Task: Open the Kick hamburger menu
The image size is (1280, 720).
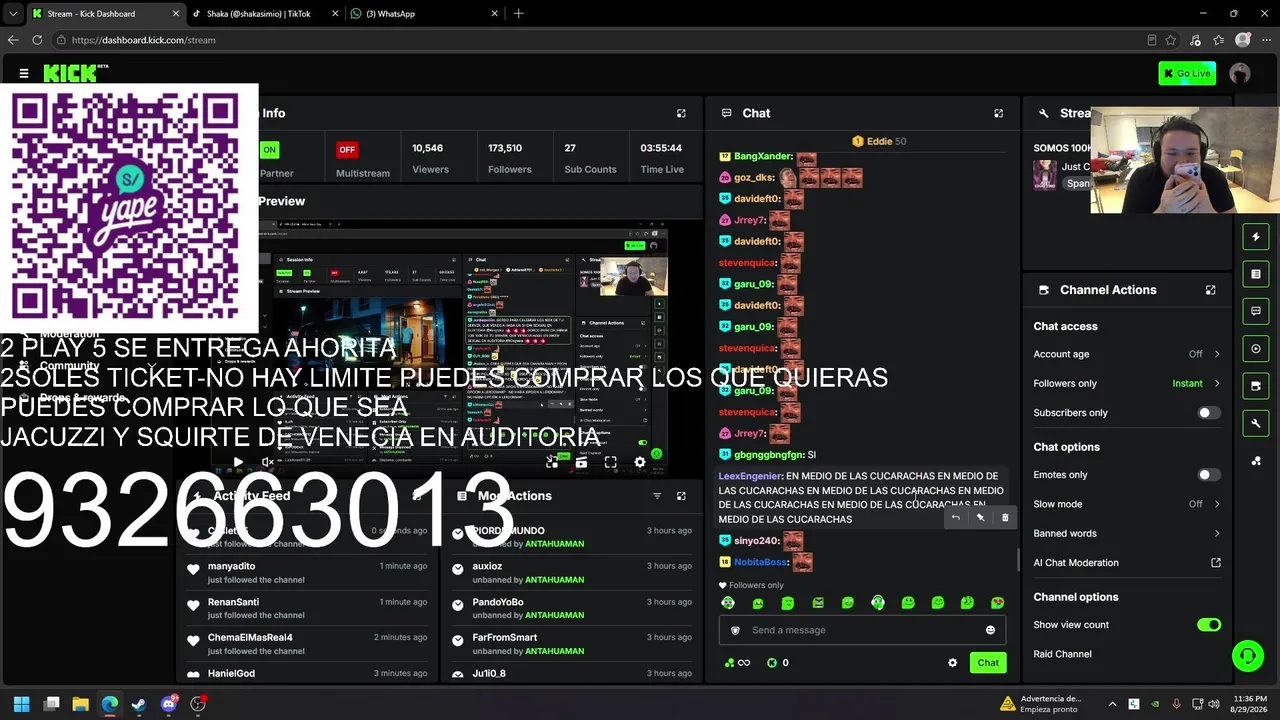Action: [x=24, y=73]
